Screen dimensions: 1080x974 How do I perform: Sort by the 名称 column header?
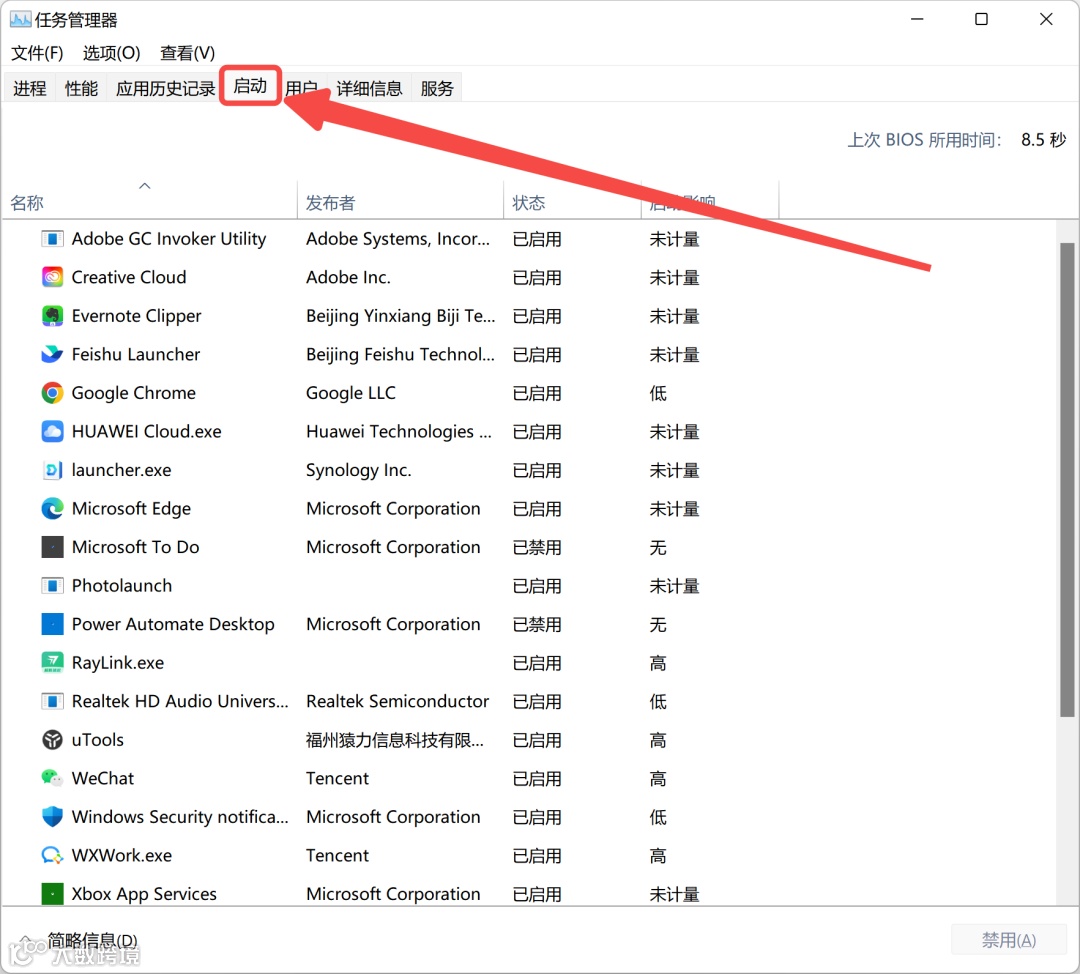tap(149, 200)
